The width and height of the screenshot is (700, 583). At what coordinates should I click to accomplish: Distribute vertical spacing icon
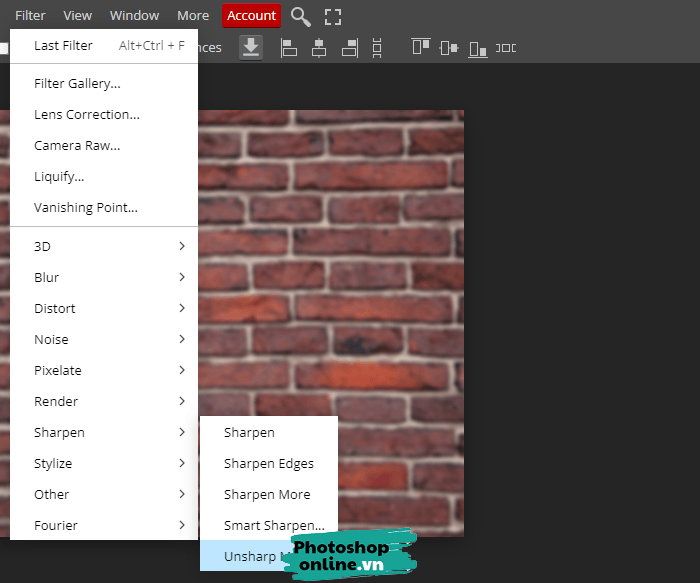pyautogui.click(x=377, y=47)
